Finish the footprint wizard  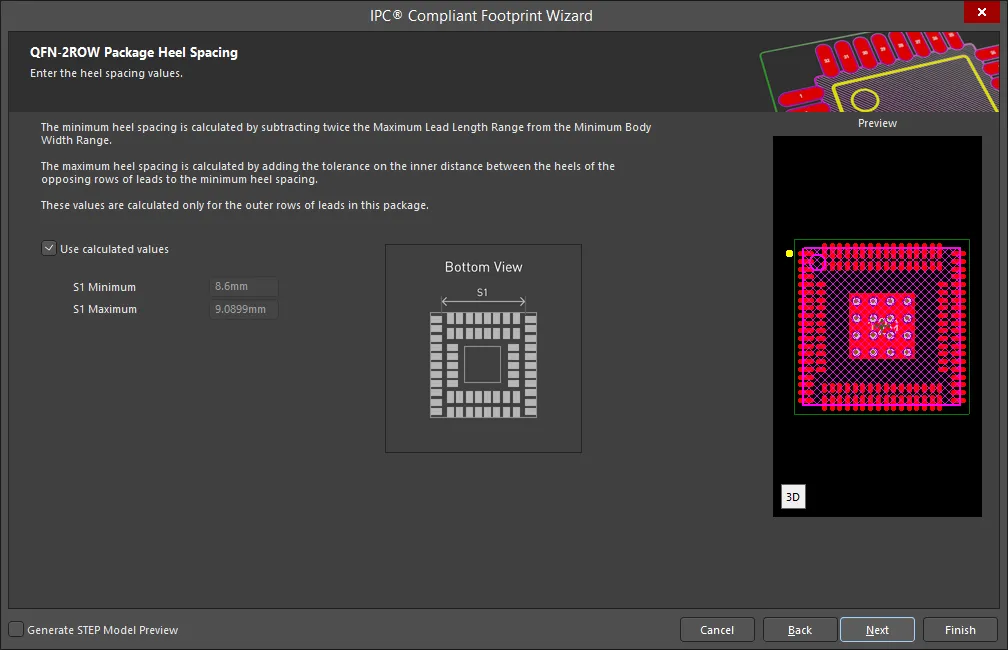click(x=960, y=630)
